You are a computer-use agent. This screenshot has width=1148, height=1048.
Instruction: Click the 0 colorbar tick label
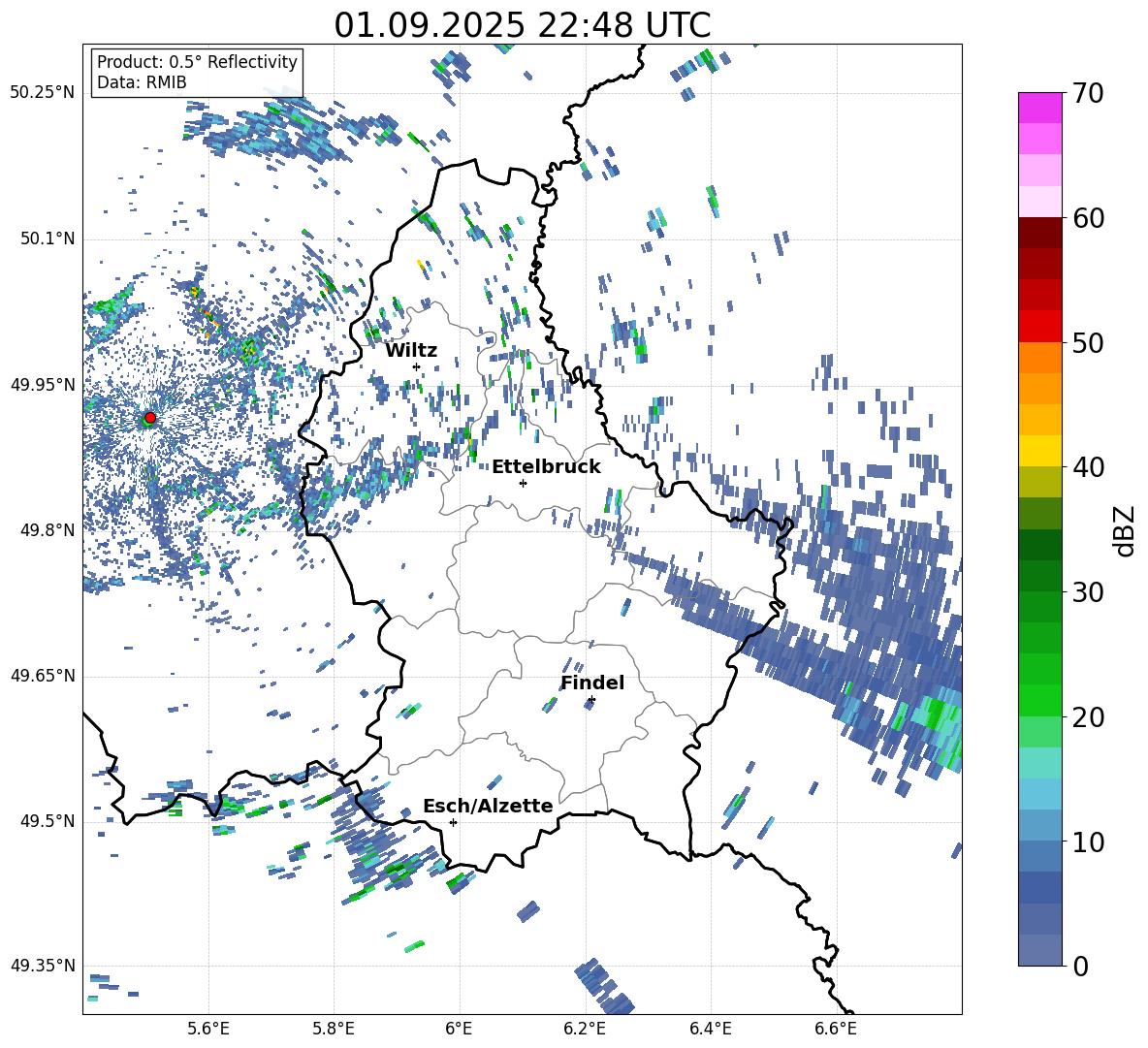[x=1081, y=966]
